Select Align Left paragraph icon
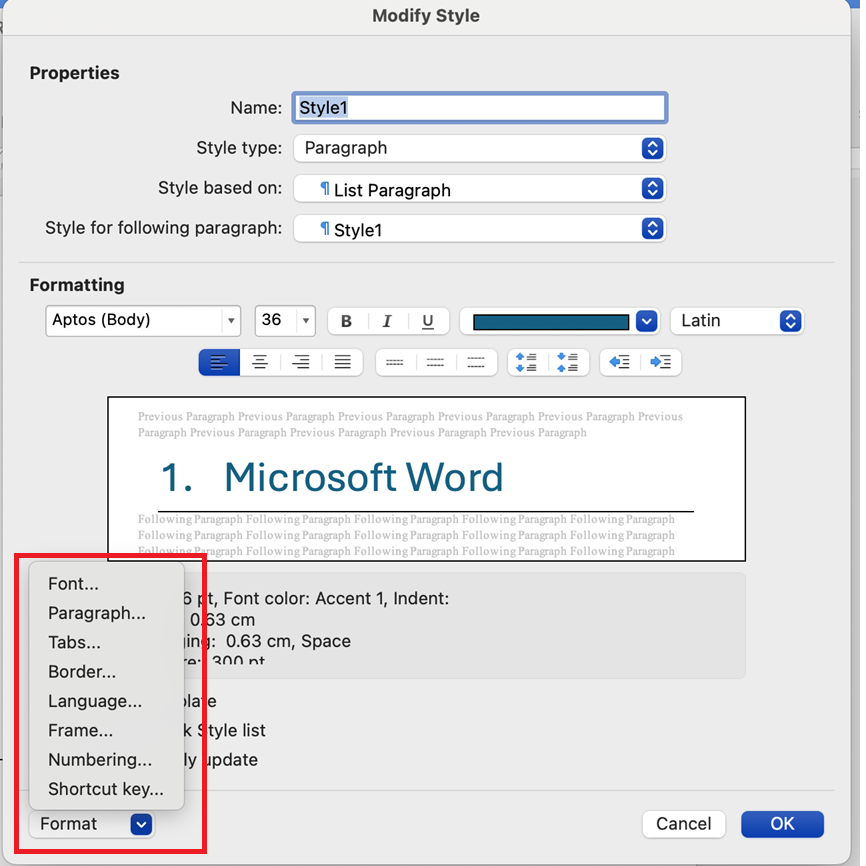 [219, 362]
